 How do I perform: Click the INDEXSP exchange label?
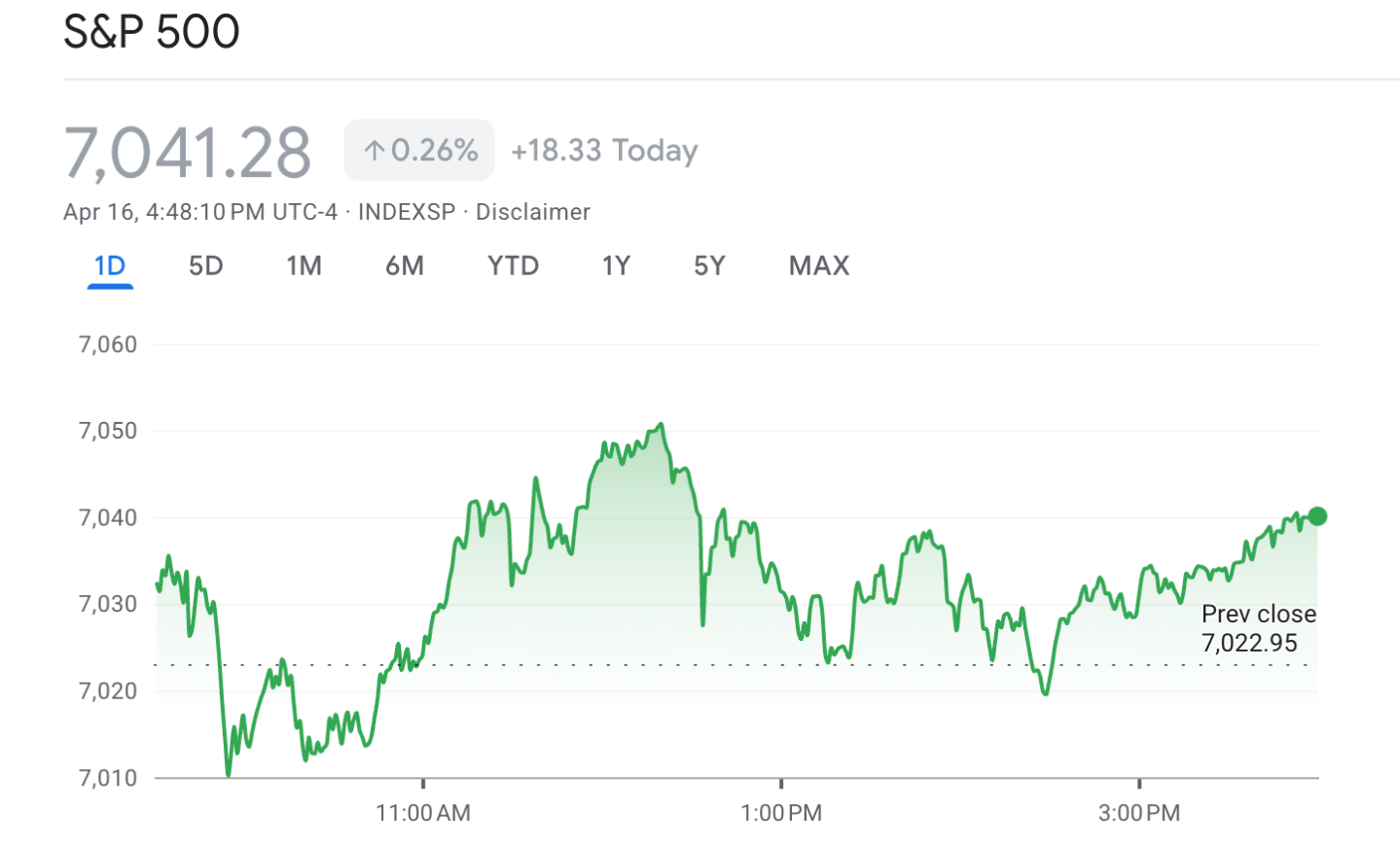[407, 212]
